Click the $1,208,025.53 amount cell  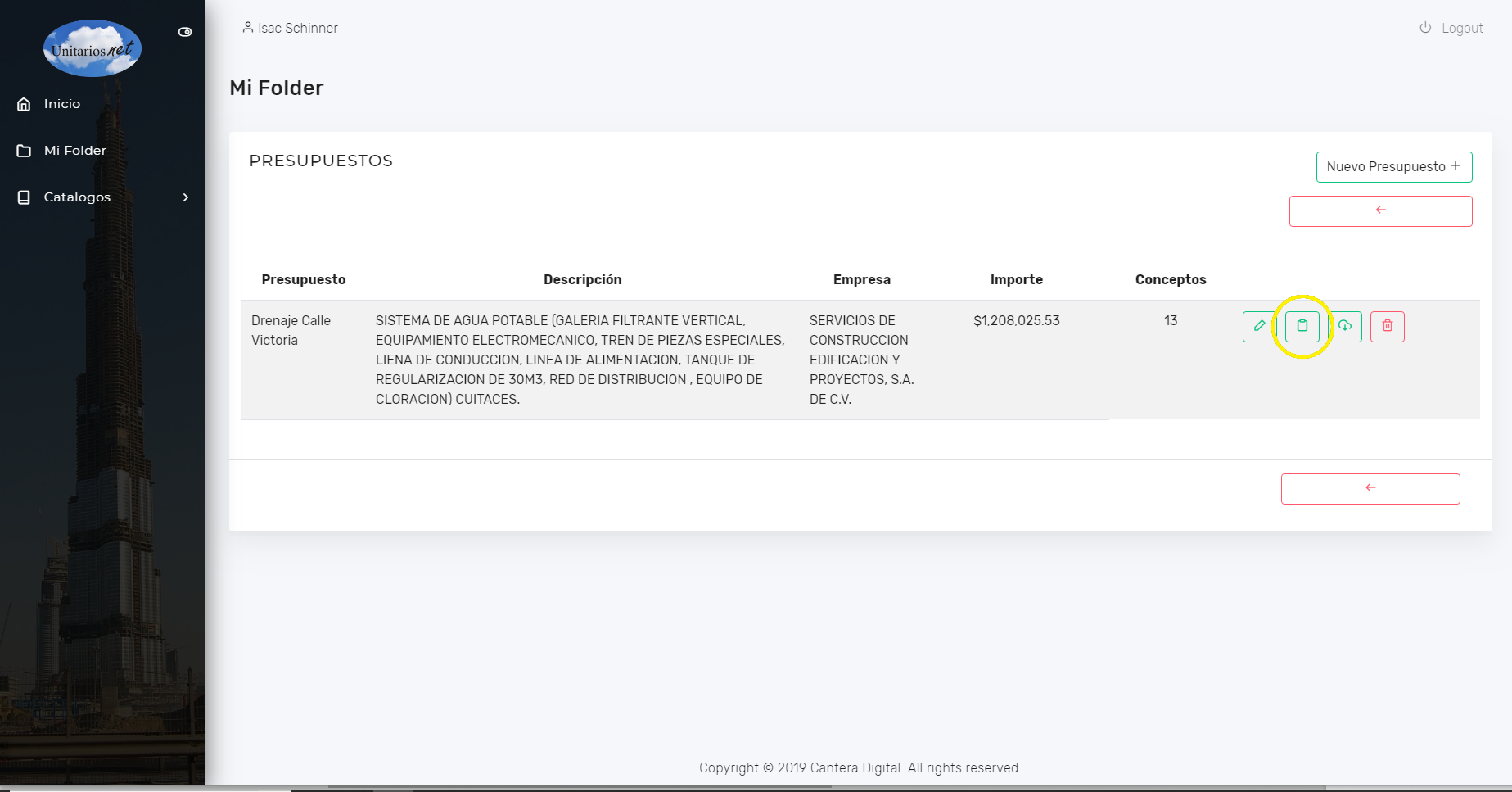tap(1017, 321)
